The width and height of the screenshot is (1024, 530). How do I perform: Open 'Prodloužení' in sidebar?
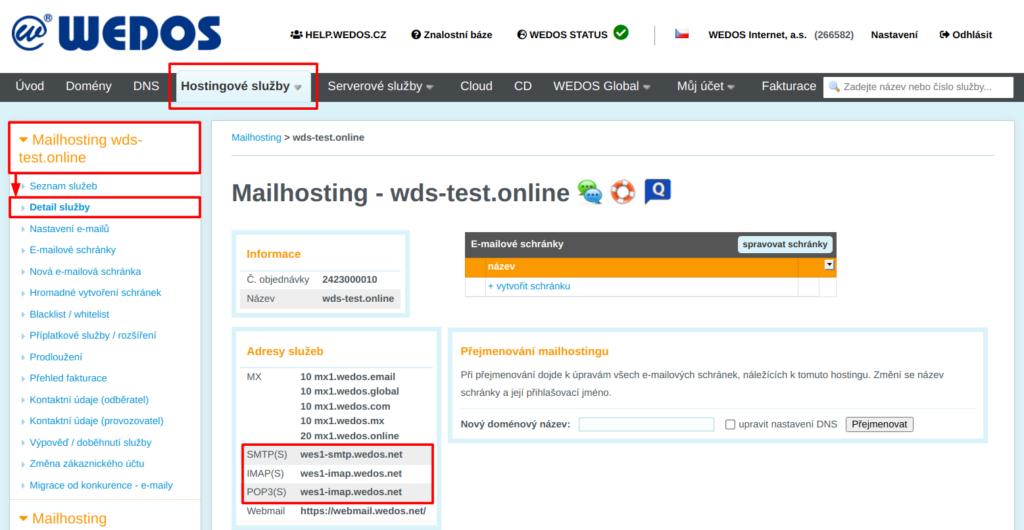(x=56, y=357)
